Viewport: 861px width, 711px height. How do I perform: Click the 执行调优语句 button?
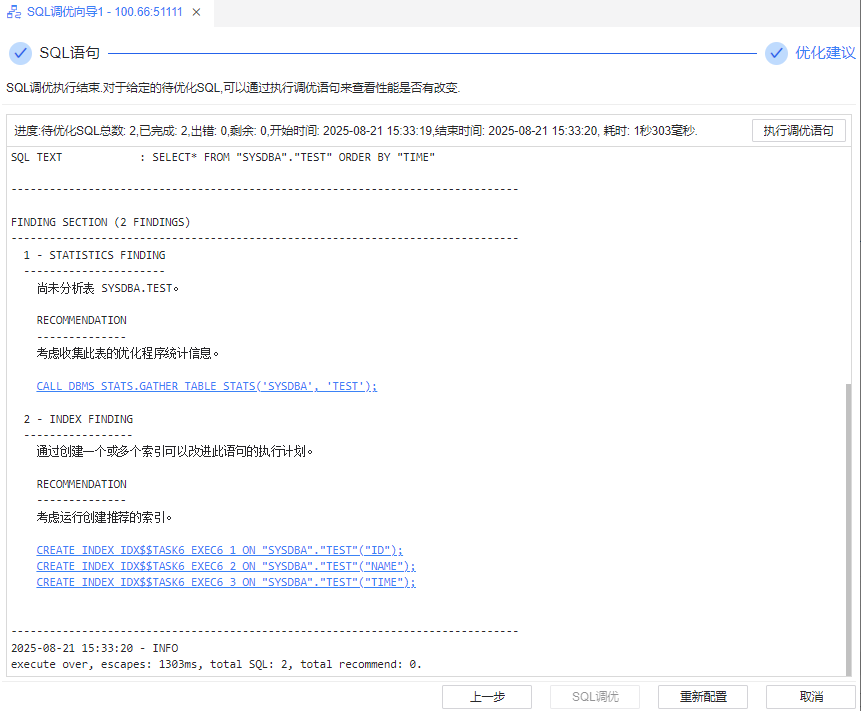click(x=798, y=131)
